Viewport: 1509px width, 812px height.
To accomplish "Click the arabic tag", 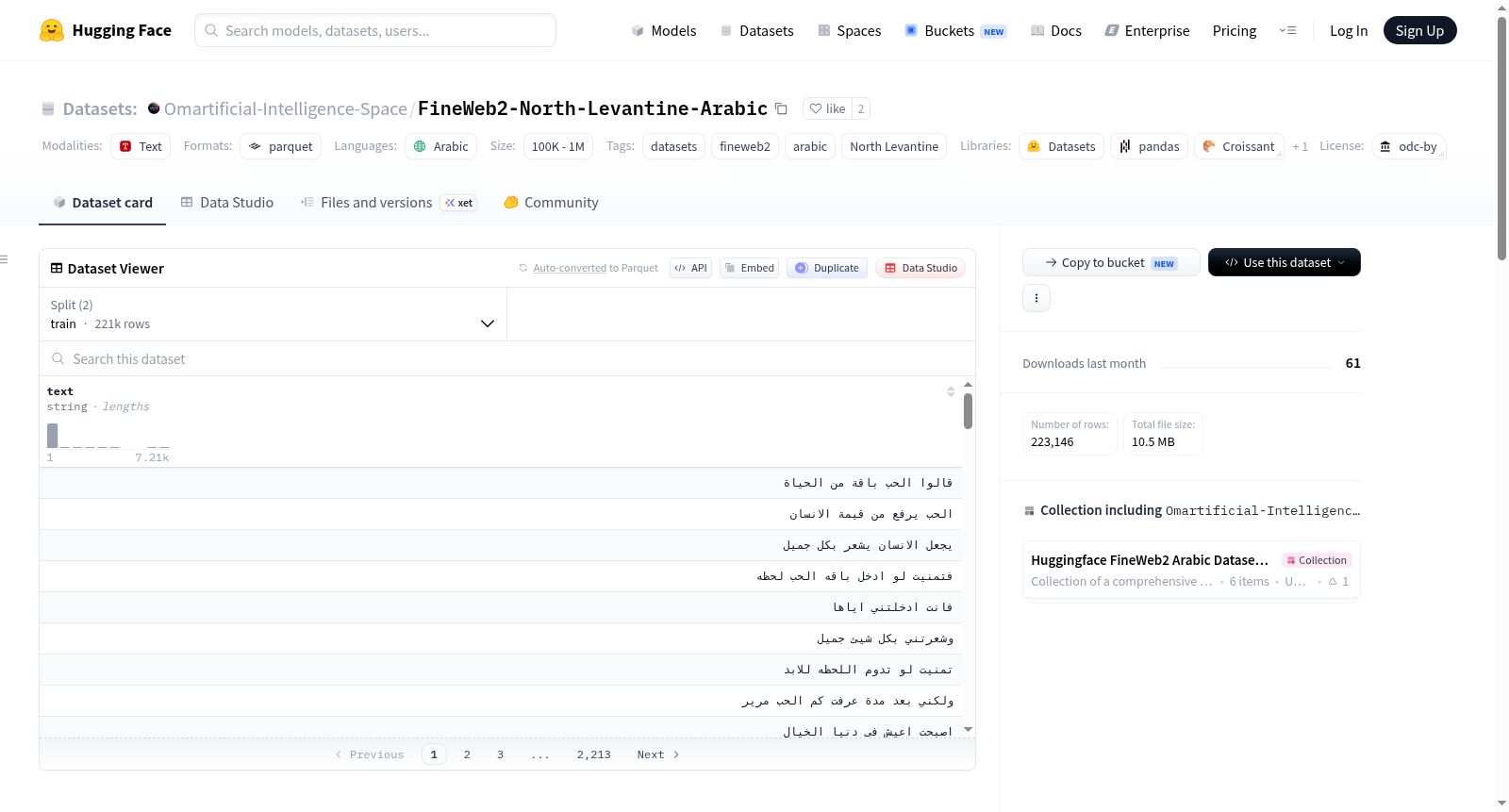I will (810, 146).
